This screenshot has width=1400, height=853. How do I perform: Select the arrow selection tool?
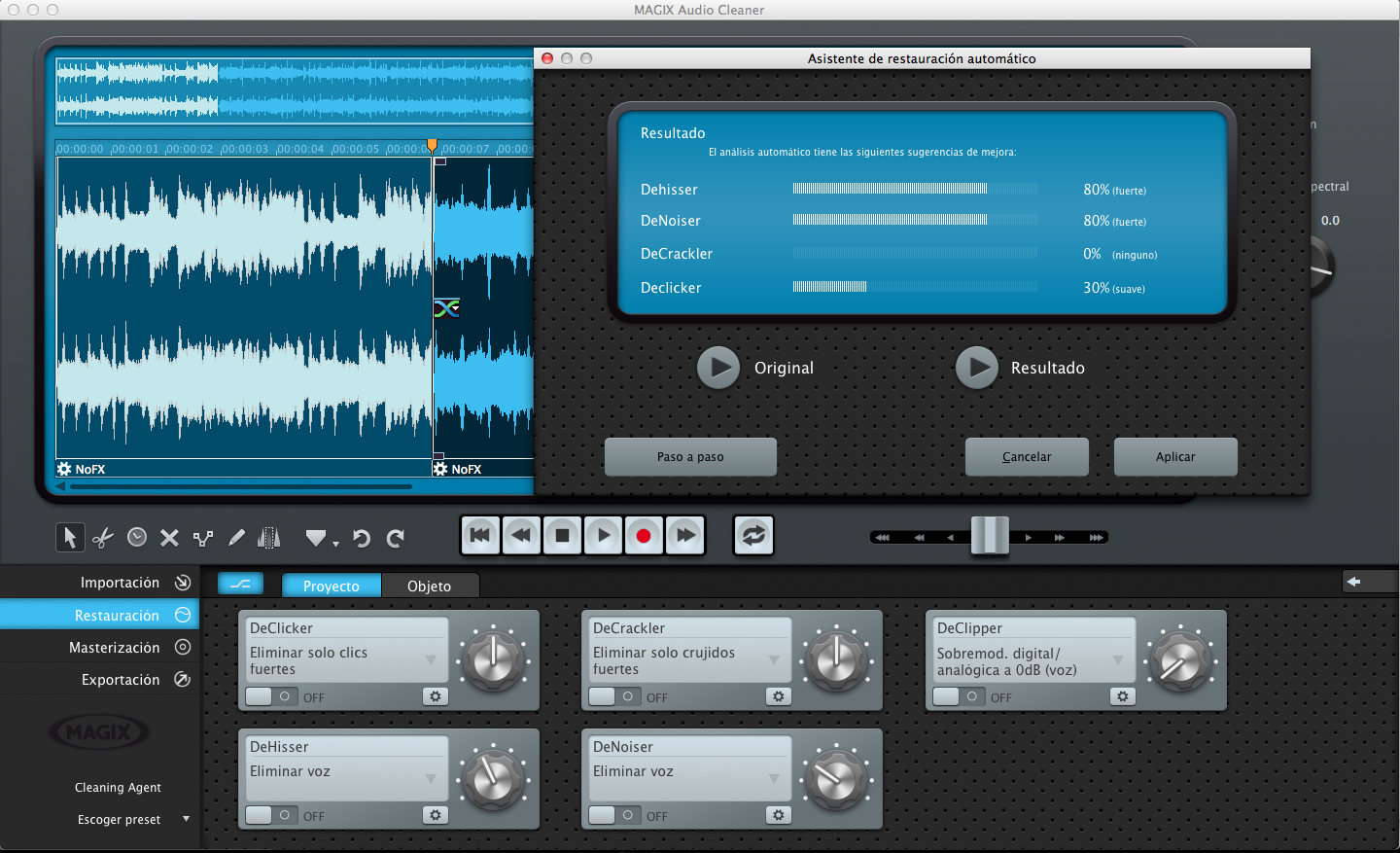[x=70, y=537]
